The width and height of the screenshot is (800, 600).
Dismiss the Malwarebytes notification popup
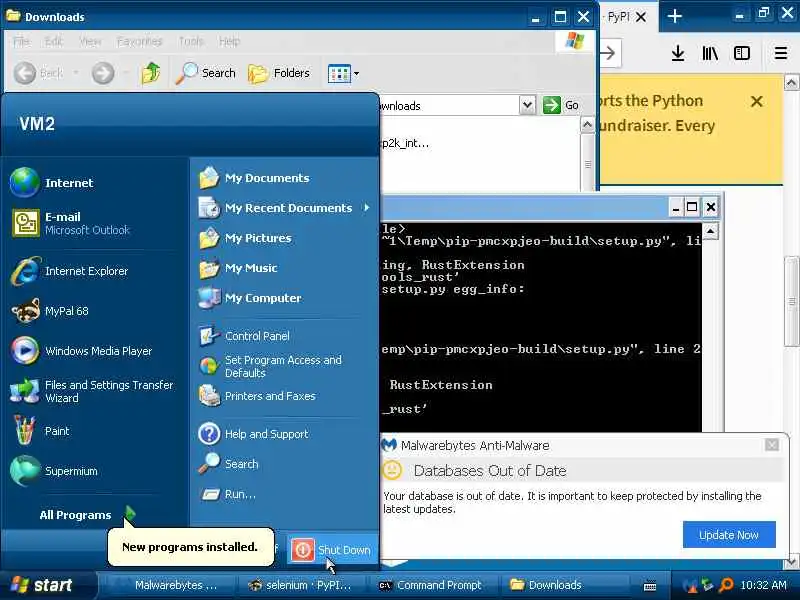771,445
